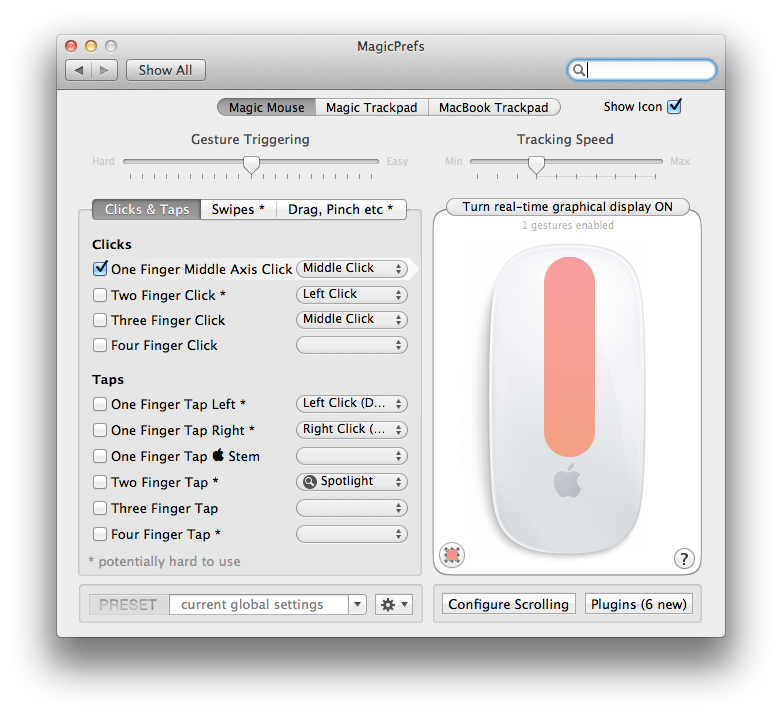Click the search magnifier icon
782x716 pixels.
(x=577, y=70)
